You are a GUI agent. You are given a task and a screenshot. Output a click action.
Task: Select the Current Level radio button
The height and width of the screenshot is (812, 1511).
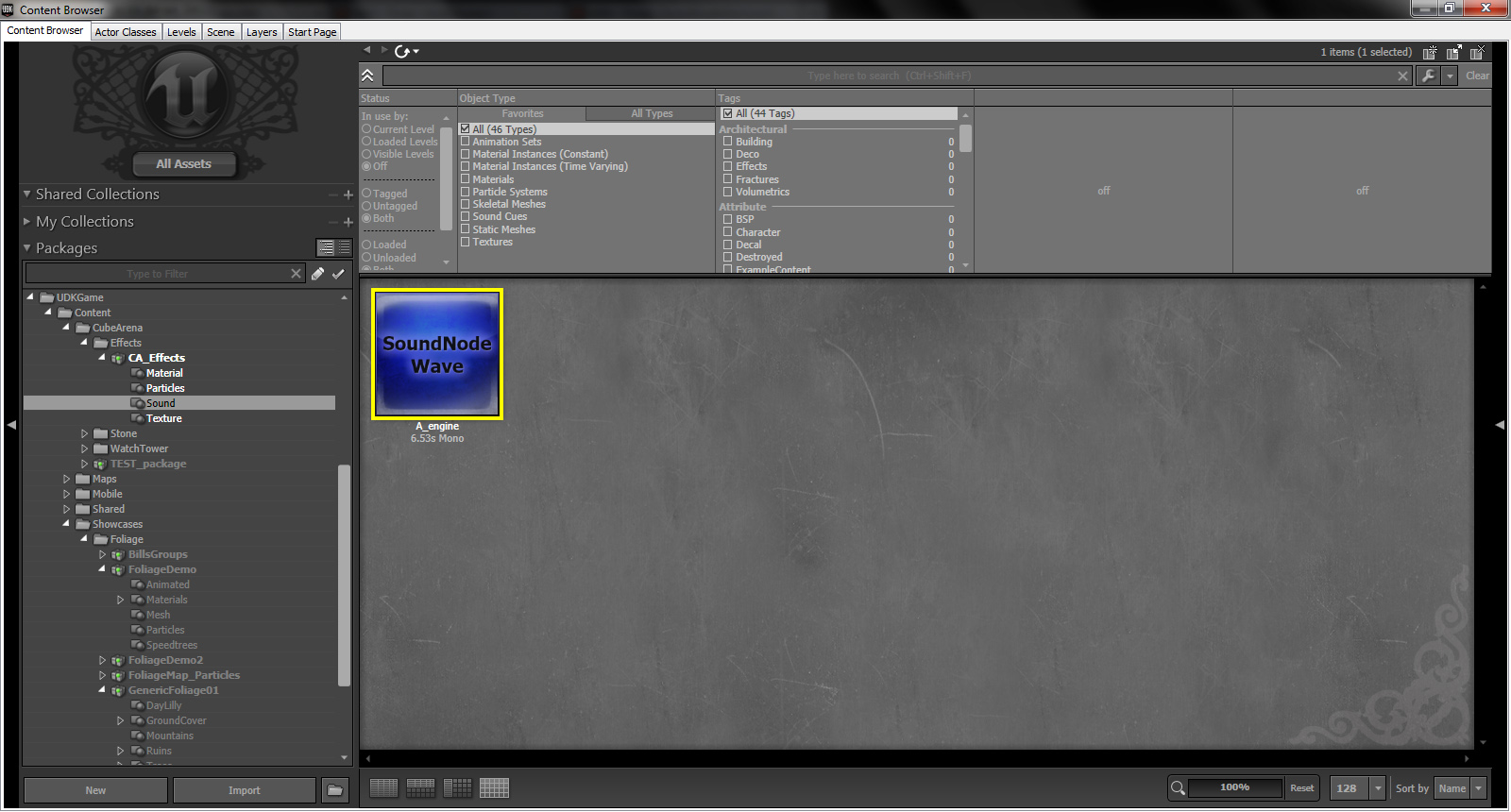pos(366,129)
